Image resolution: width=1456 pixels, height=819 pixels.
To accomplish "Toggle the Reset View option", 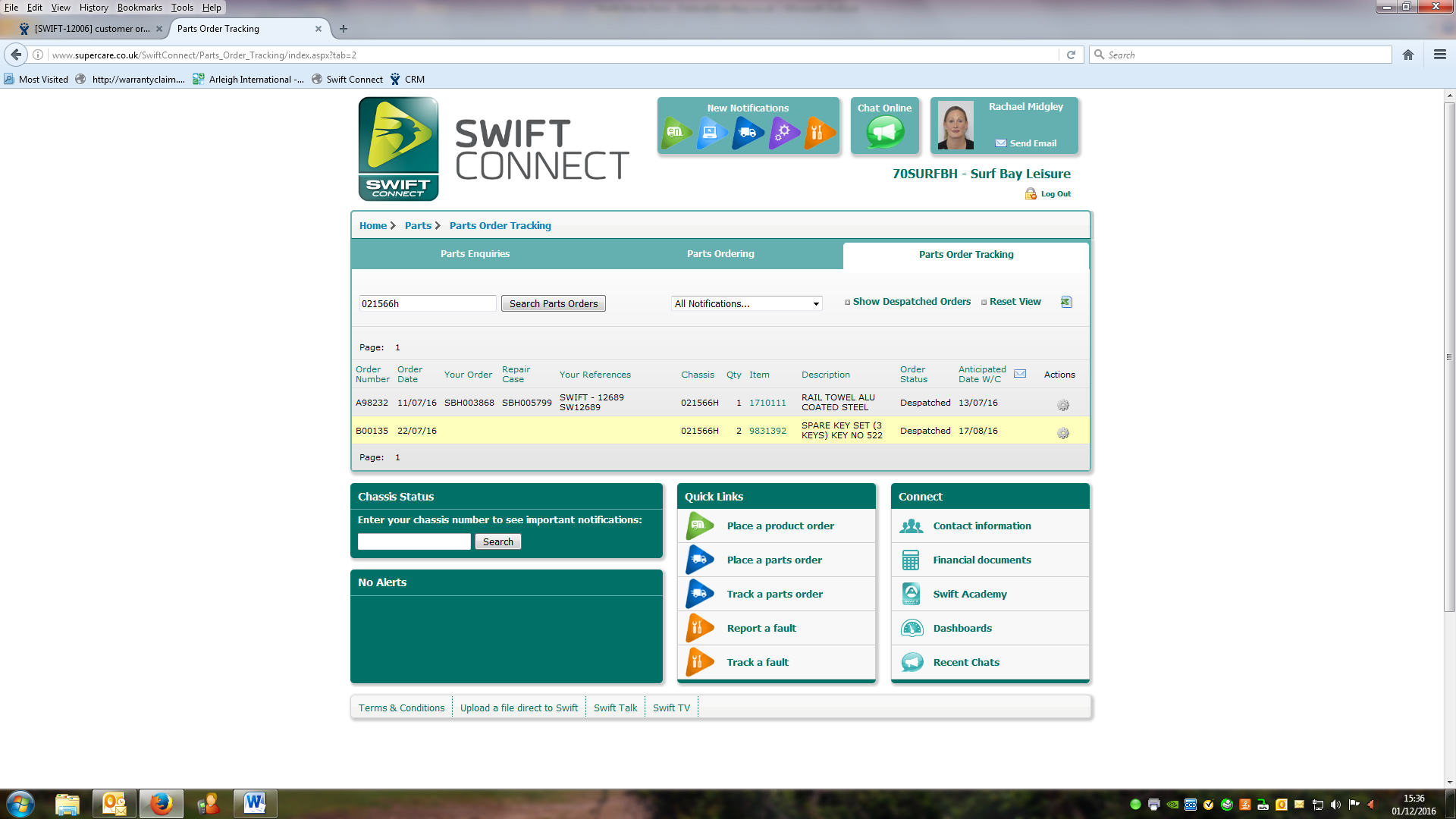I will [1014, 302].
